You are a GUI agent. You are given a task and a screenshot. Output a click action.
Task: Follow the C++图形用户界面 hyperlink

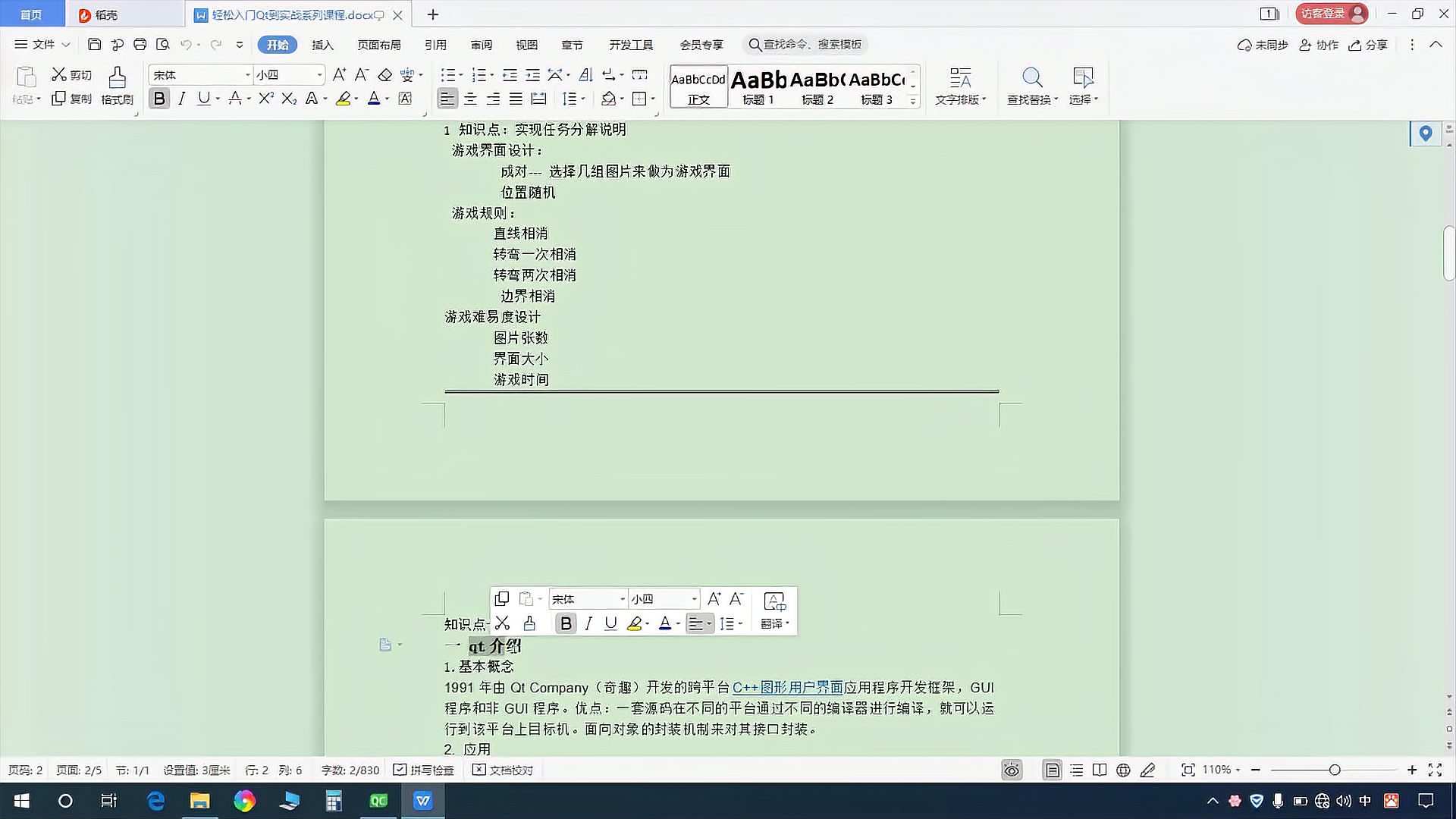coord(787,687)
